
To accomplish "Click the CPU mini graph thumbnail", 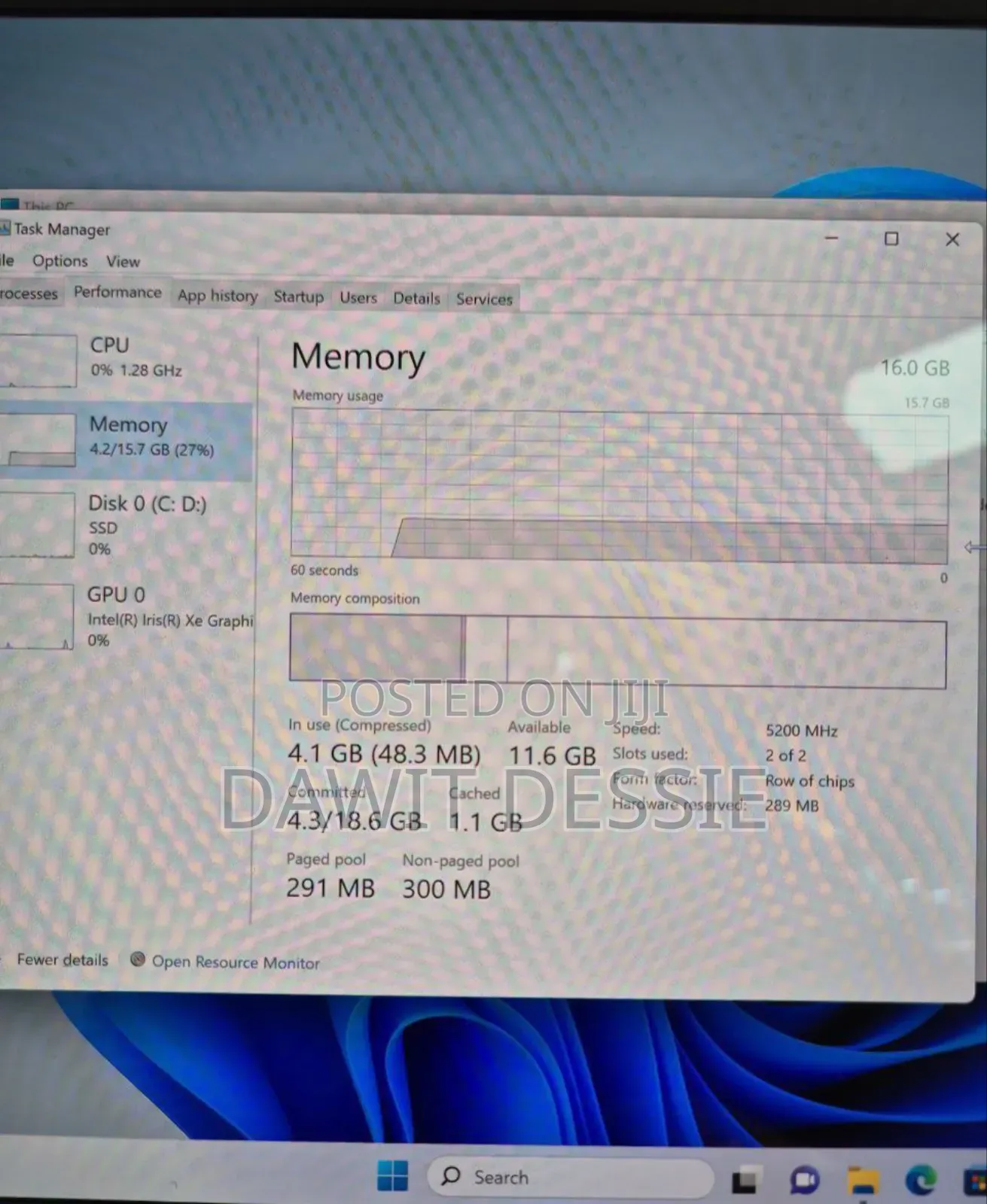I will pyautogui.click(x=38, y=360).
